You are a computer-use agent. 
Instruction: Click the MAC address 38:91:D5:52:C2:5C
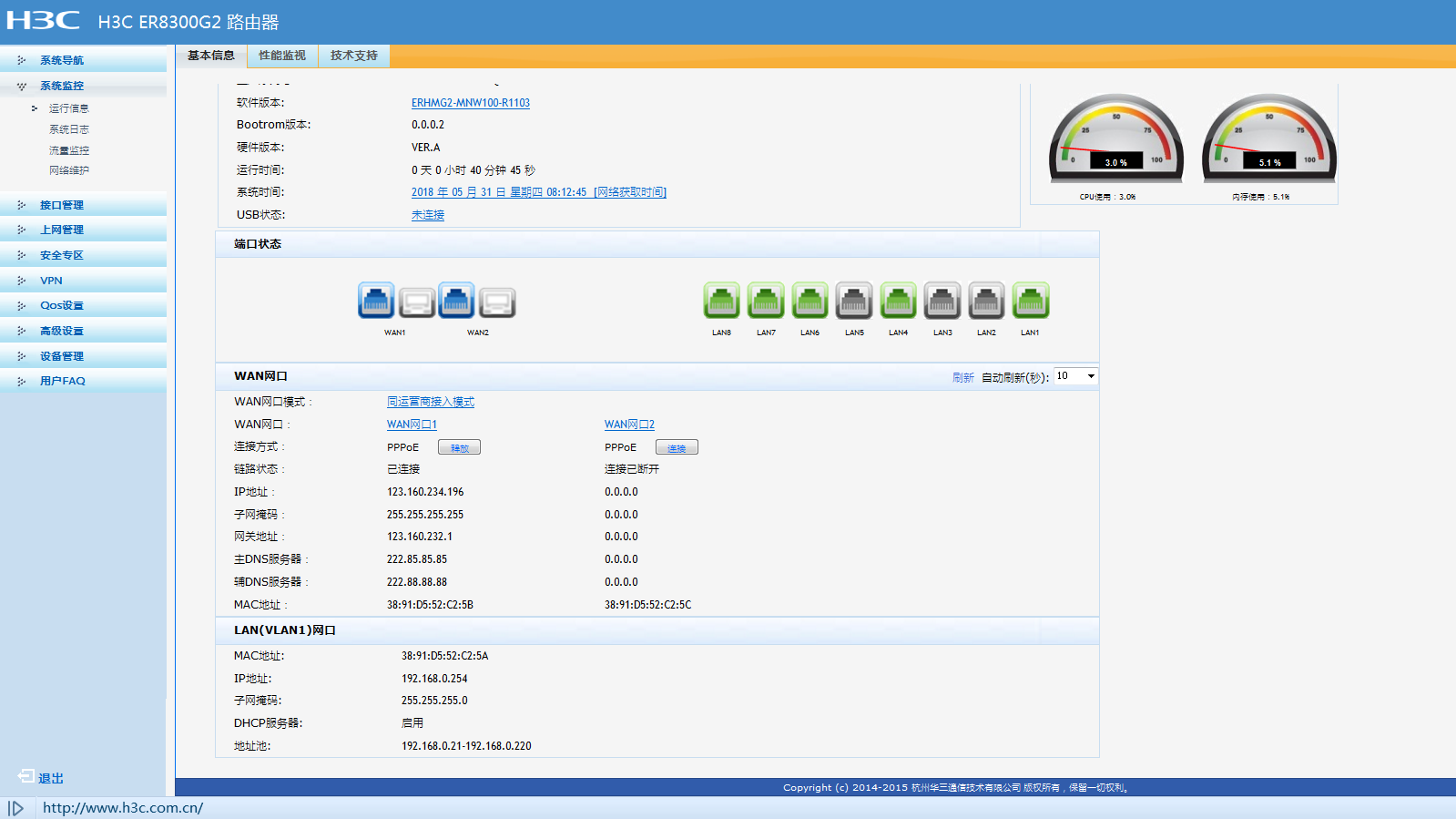[648, 605]
